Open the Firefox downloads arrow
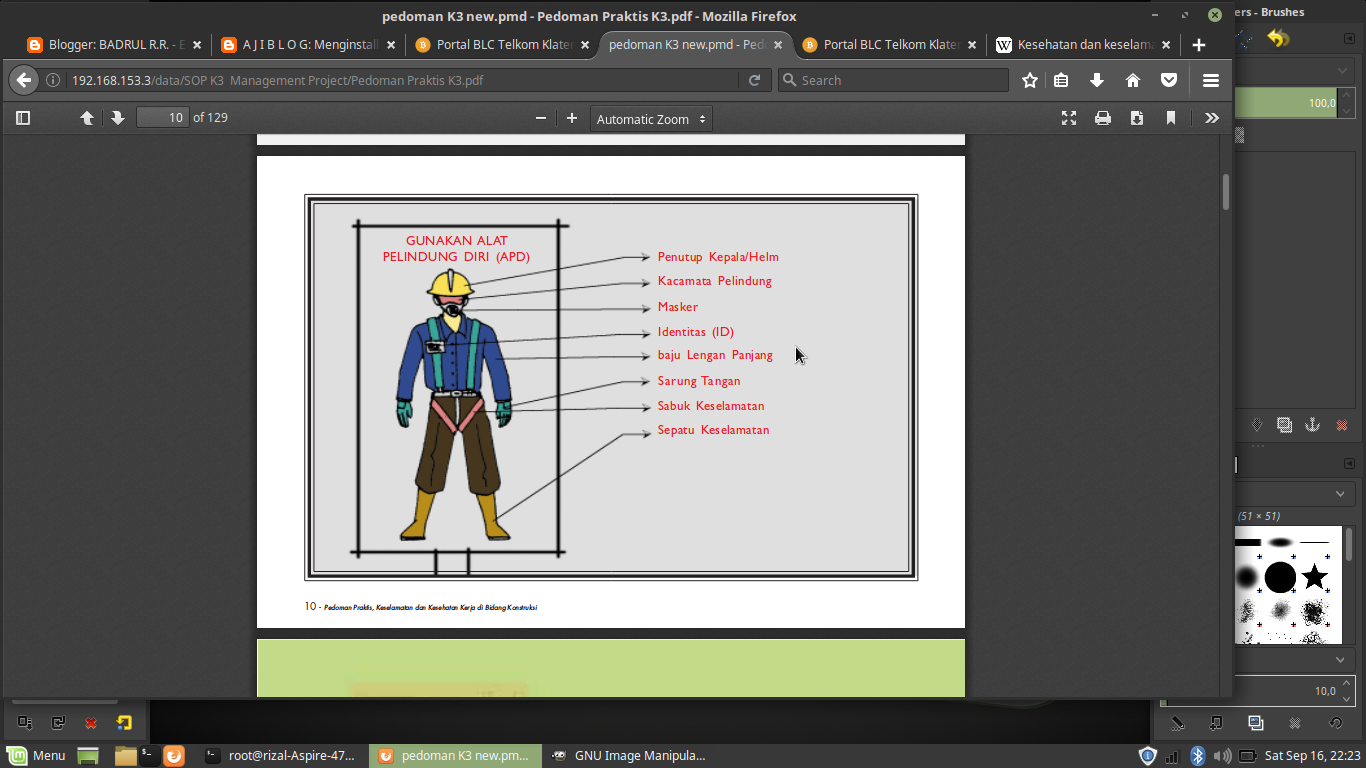Viewport: 1366px width, 768px height. pyautogui.click(x=1097, y=80)
